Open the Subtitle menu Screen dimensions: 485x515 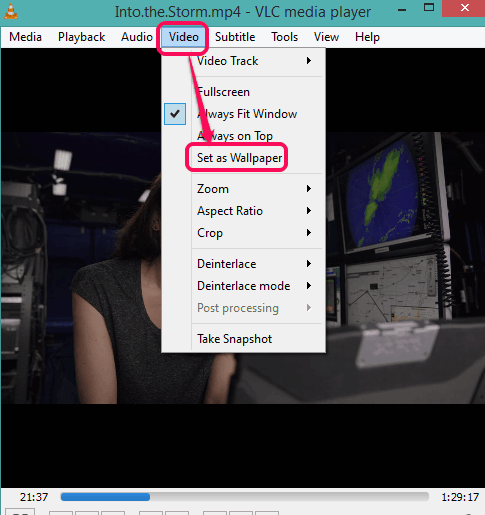point(235,37)
